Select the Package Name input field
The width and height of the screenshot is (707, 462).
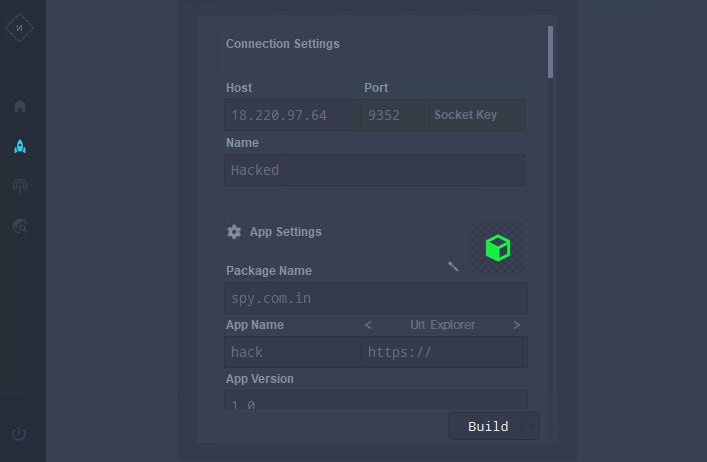[x=376, y=298]
